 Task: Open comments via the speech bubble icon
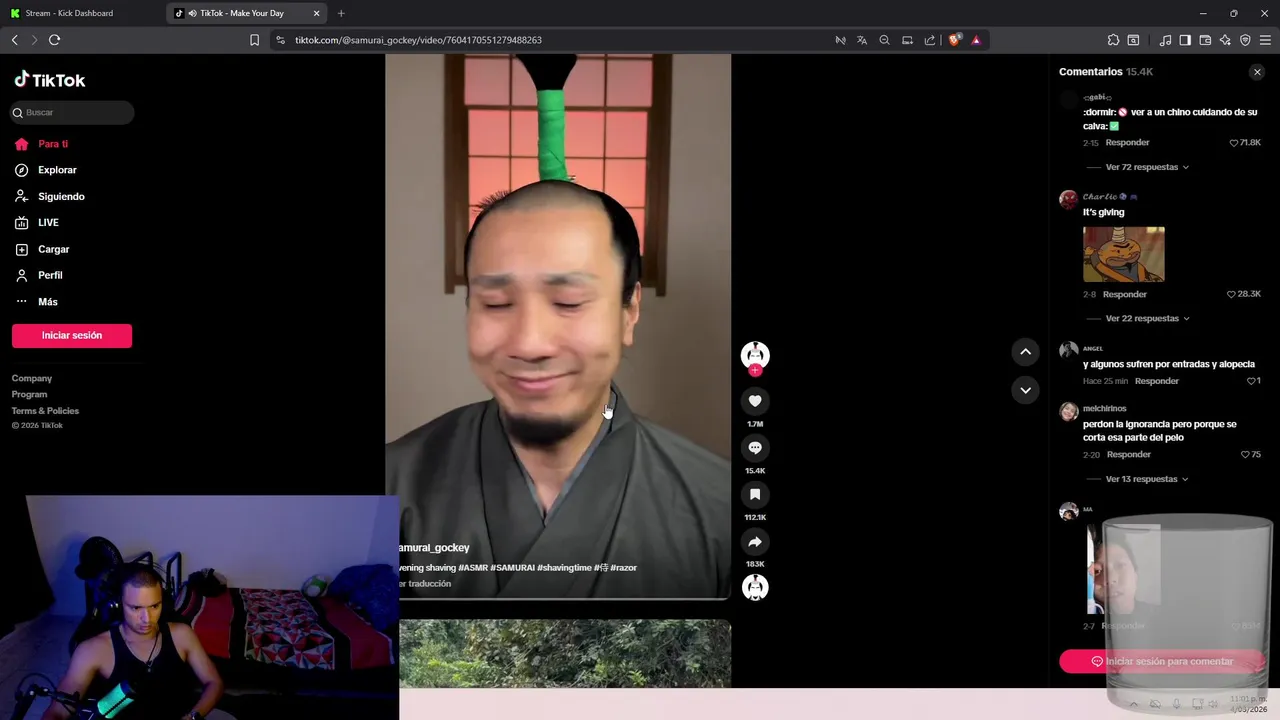pyautogui.click(x=755, y=448)
